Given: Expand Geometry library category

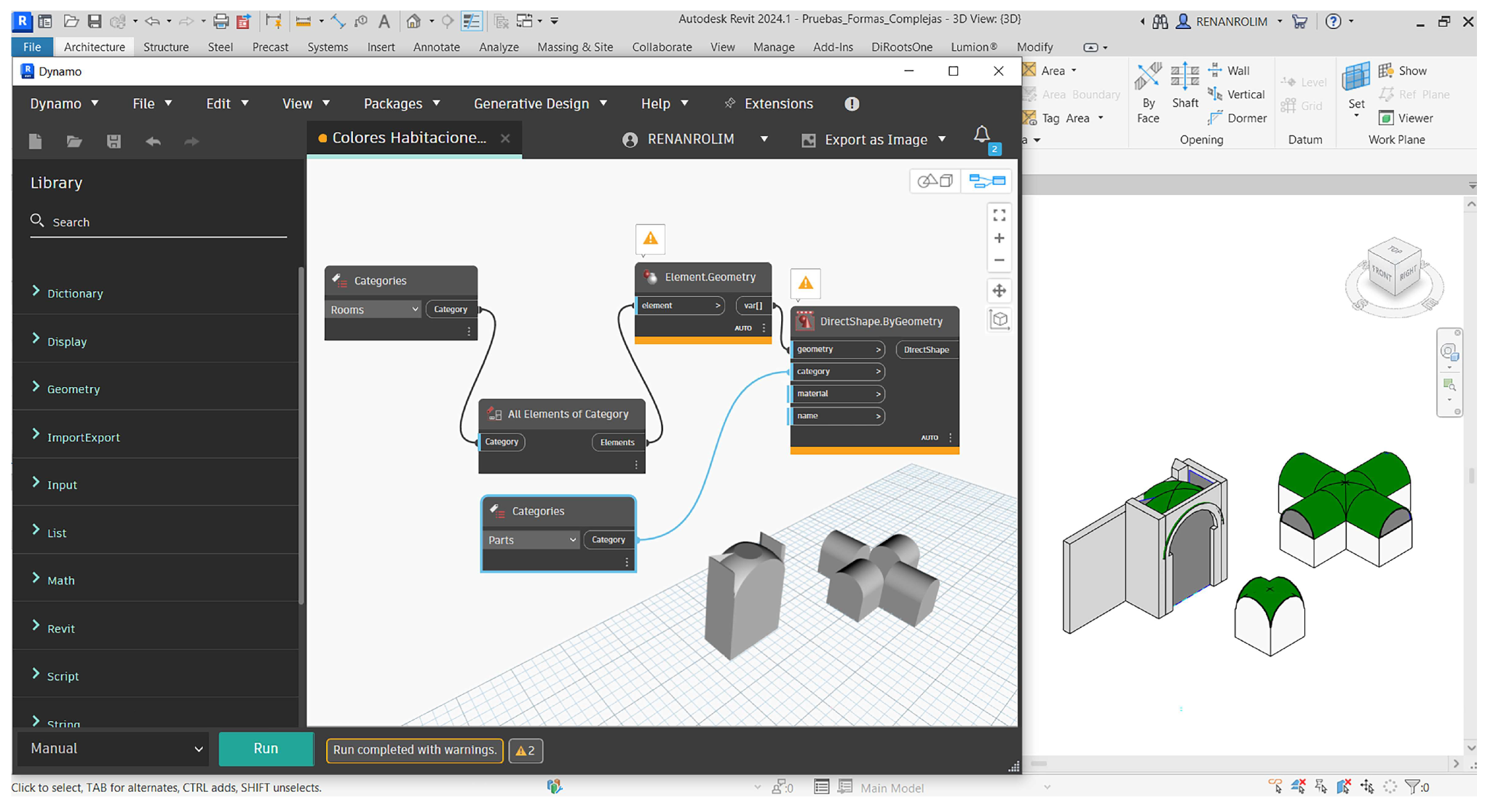Looking at the screenshot, I should click(x=74, y=389).
